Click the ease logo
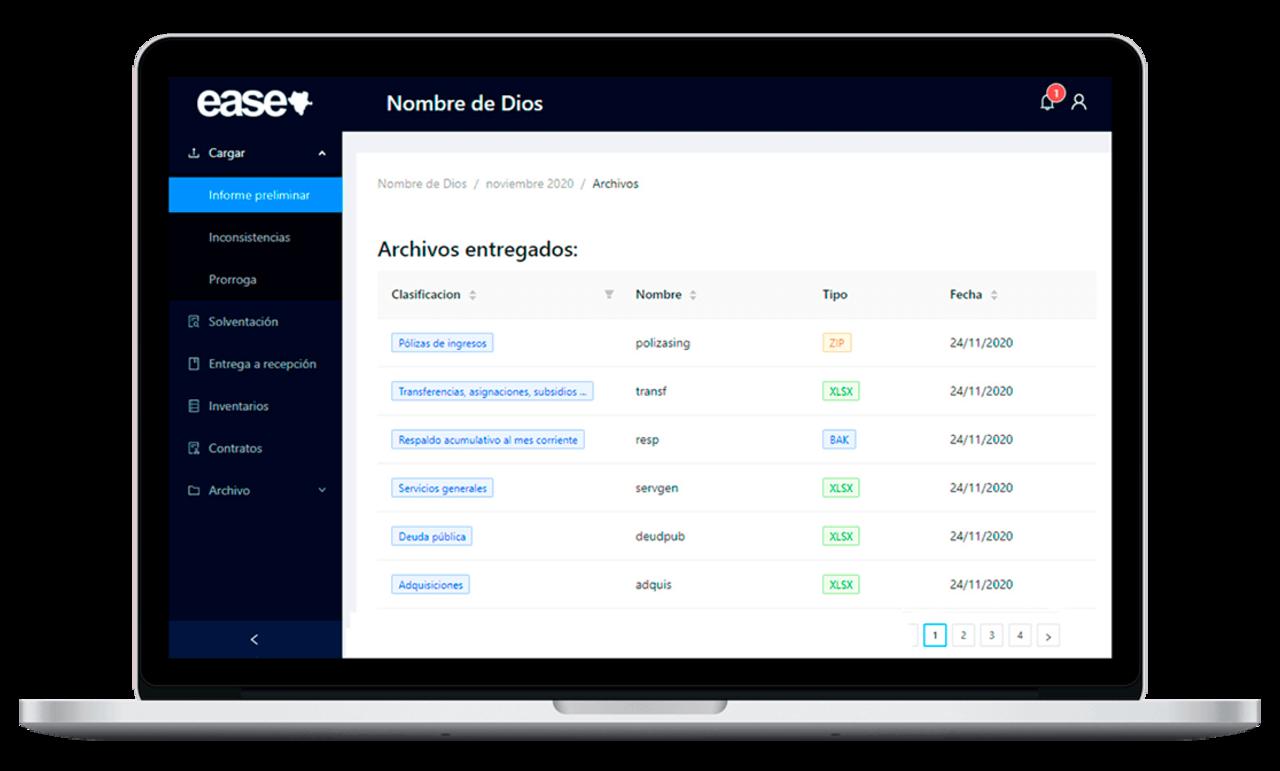1280x771 pixels. pos(255,103)
